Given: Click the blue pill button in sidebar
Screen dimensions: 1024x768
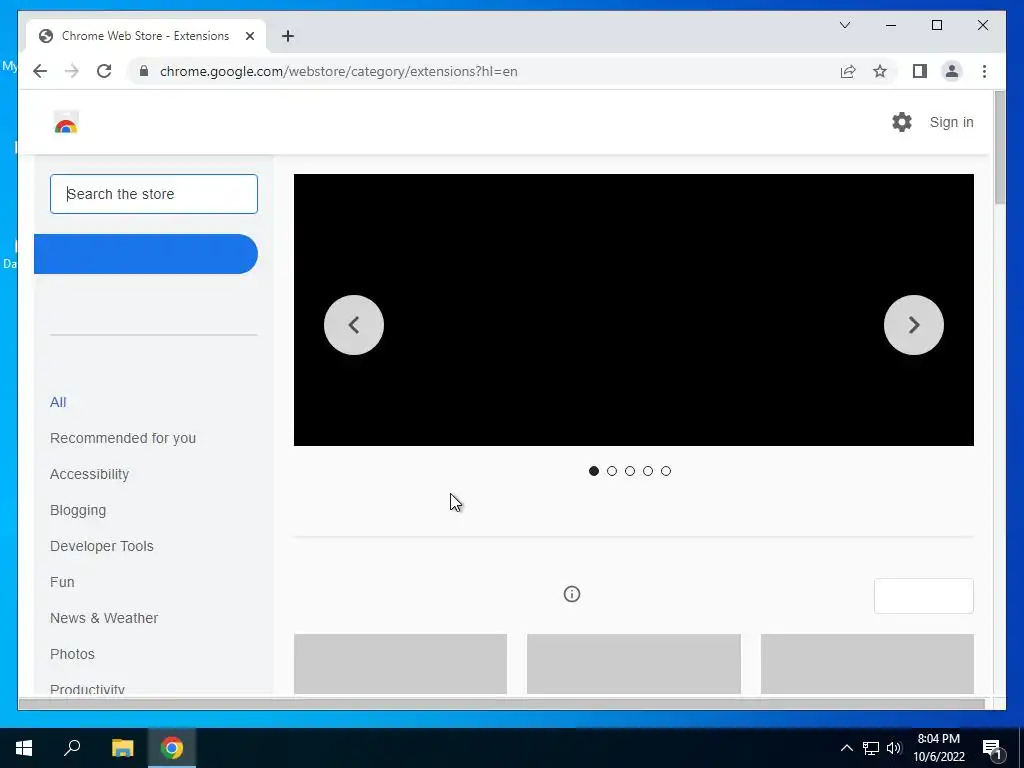Looking at the screenshot, I should click(x=146, y=254).
